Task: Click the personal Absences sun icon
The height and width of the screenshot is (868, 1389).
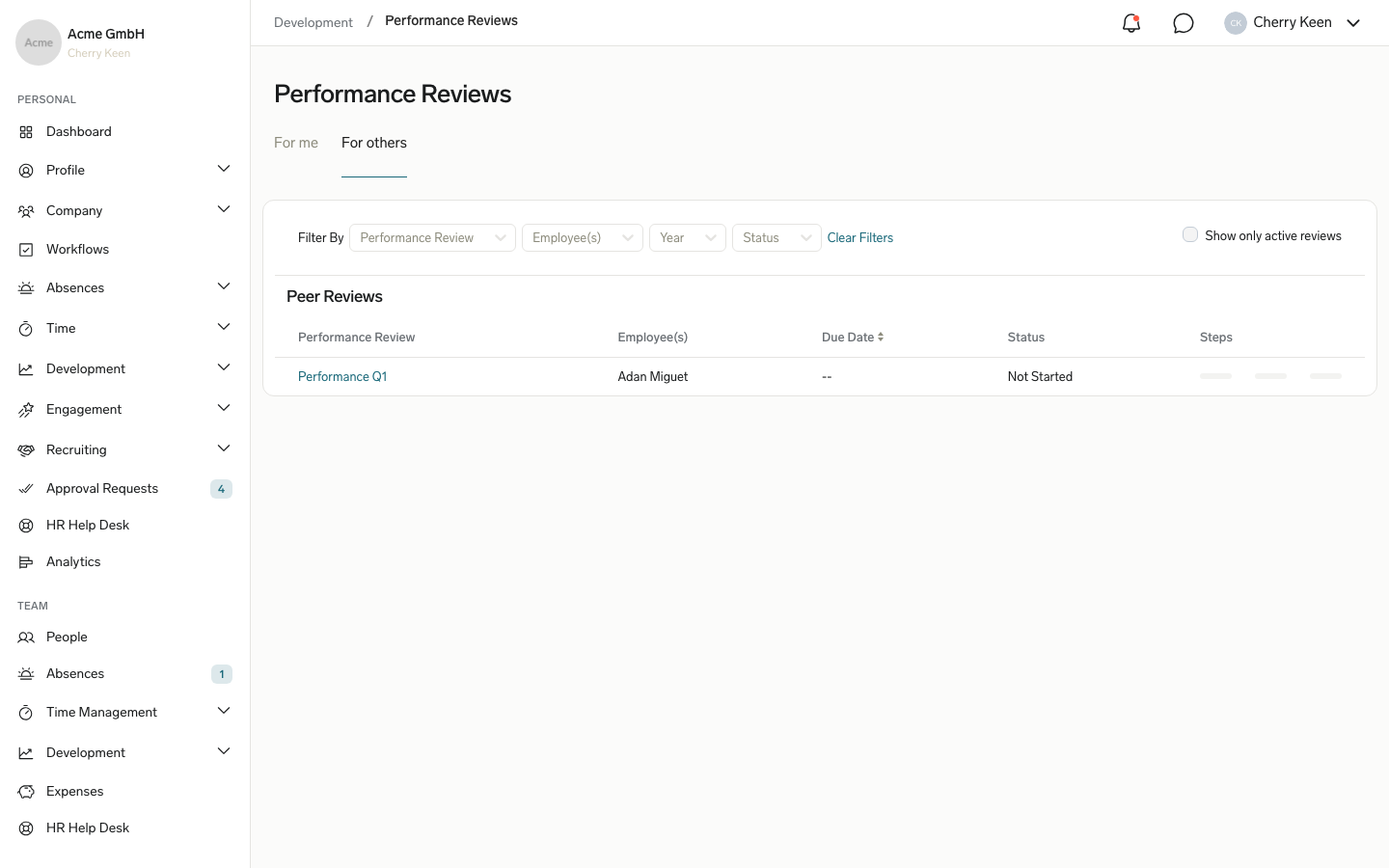Action: point(26,288)
